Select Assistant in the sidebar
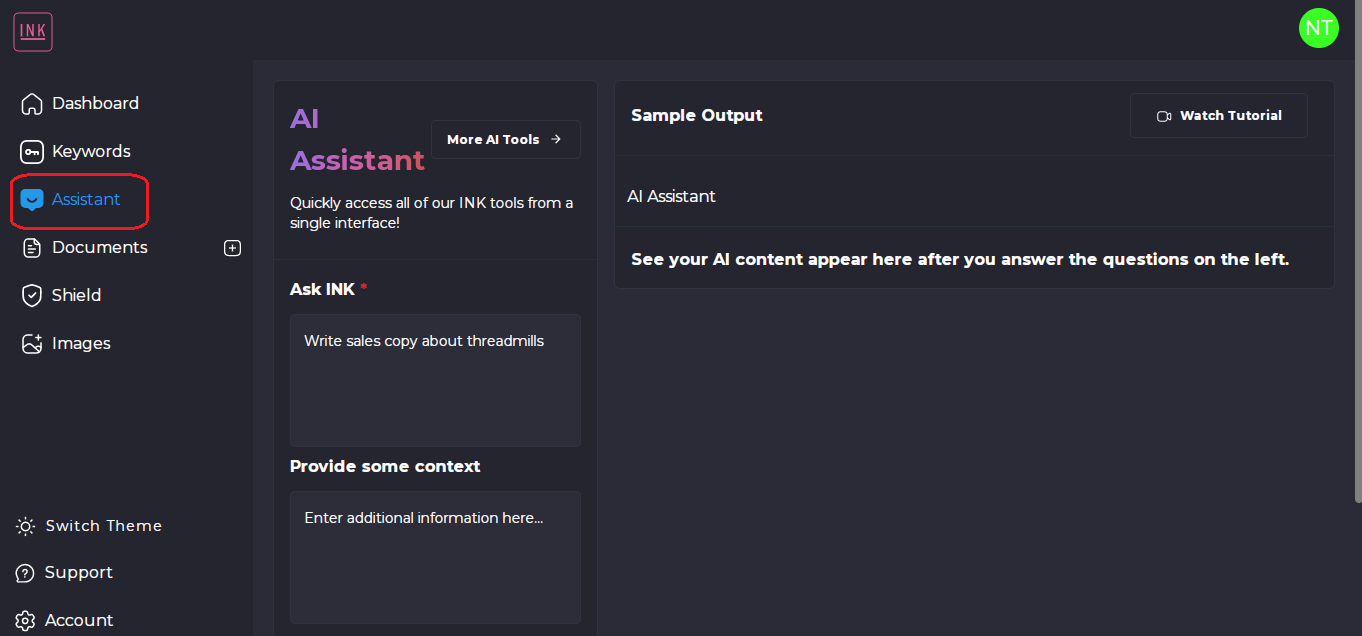The image size is (1362, 636). coord(86,199)
